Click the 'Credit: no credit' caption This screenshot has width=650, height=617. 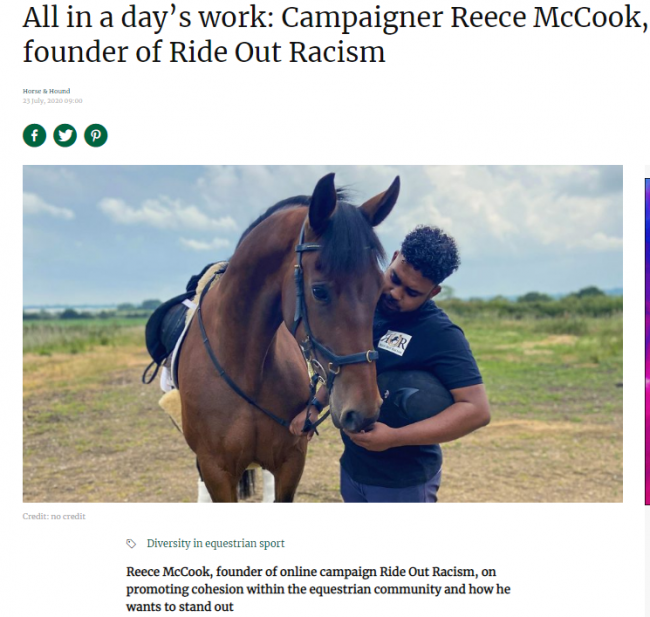[x=54, y=516]
